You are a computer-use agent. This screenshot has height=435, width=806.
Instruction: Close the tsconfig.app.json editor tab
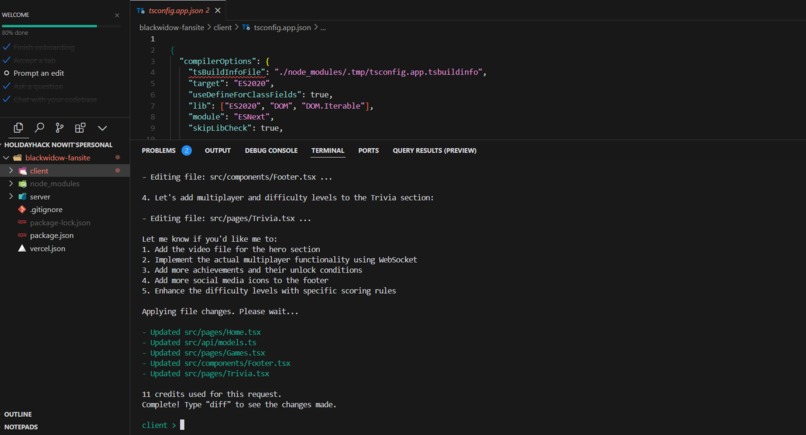pyautogui.click(x=217, y=10)
